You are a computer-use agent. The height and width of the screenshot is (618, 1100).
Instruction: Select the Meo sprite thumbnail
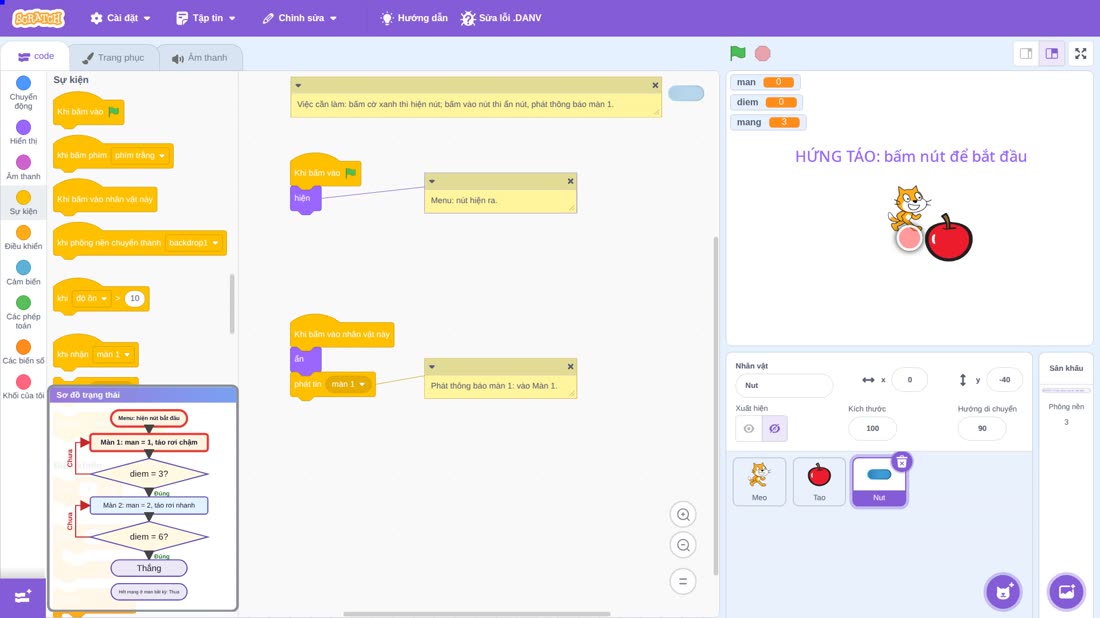(x=759, y=481)
